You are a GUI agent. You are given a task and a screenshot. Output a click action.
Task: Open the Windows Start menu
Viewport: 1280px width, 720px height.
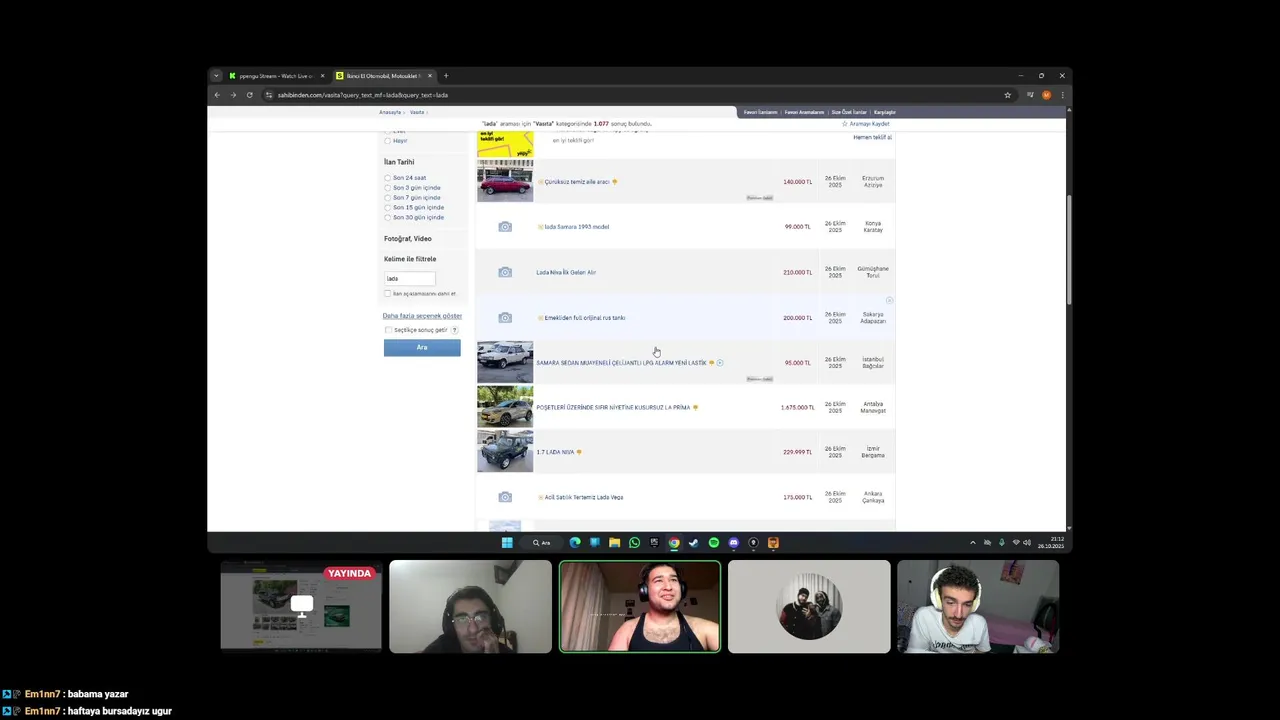507,543
